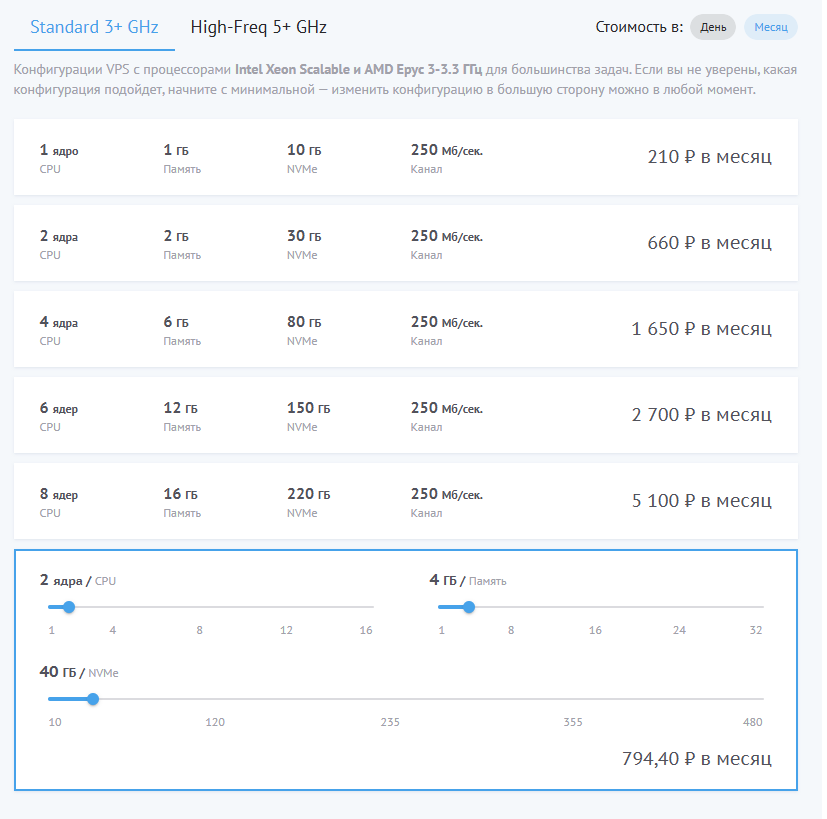Select the 8 ядер 5 100 ₽ plan
This screenshot has width=827, height=819.
(405, 502)
